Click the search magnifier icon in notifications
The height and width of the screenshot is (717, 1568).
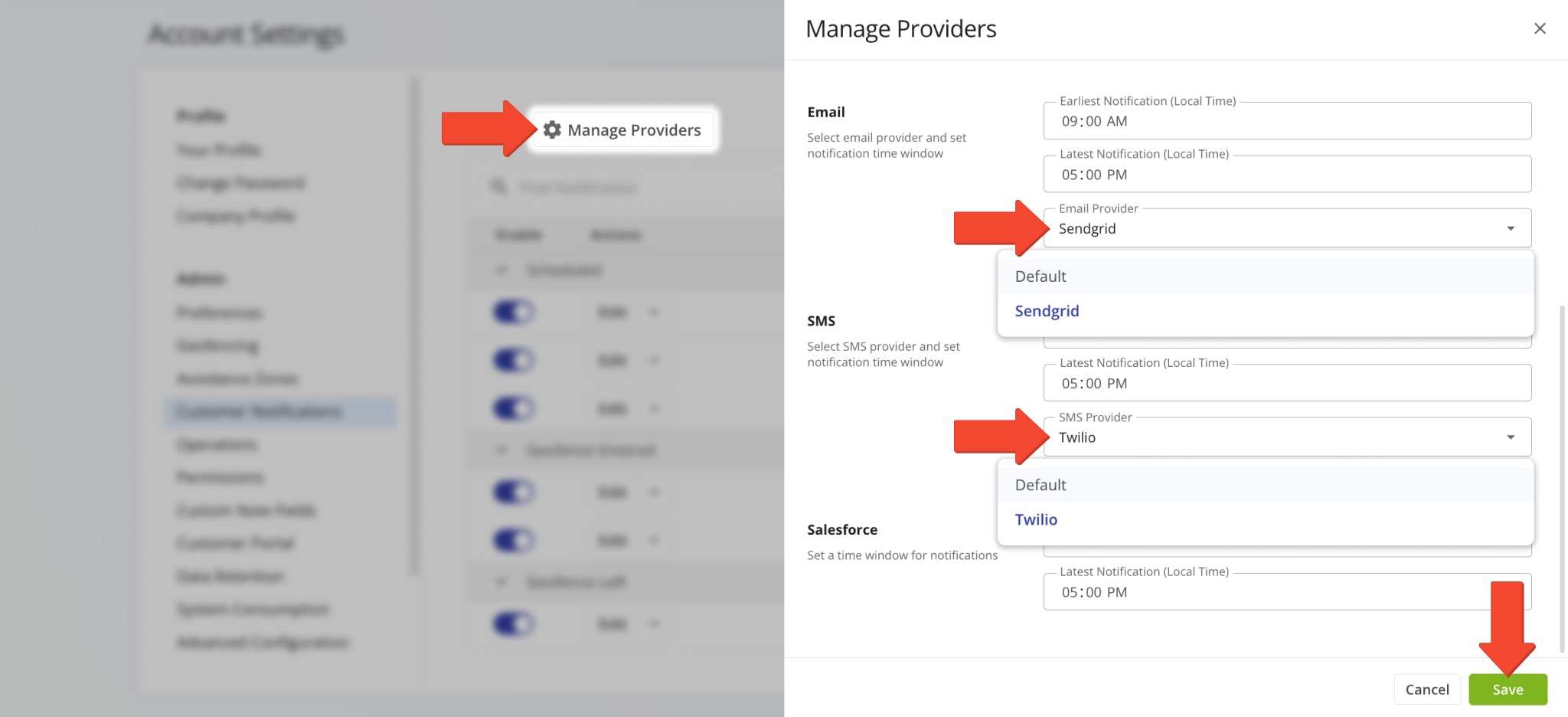(x=499, y=187)
